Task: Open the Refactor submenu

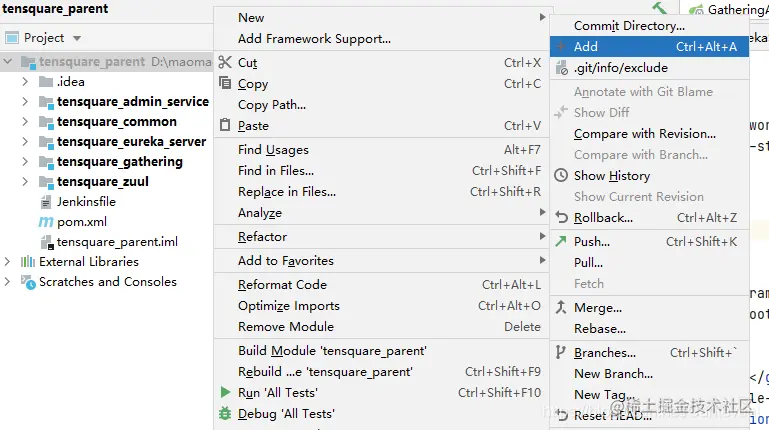Action: 382,237
